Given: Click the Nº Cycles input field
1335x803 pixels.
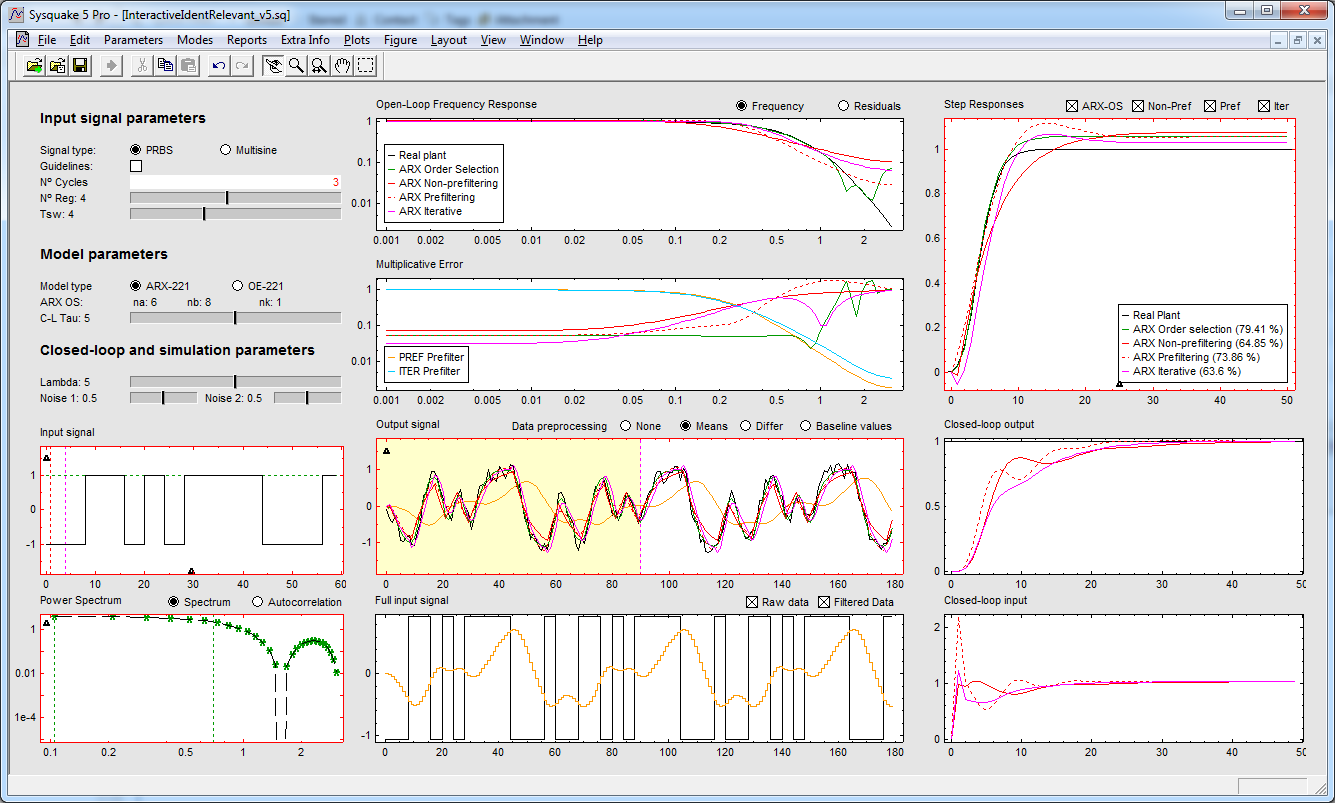Looking at the screenshot, I should pos(235,182).
